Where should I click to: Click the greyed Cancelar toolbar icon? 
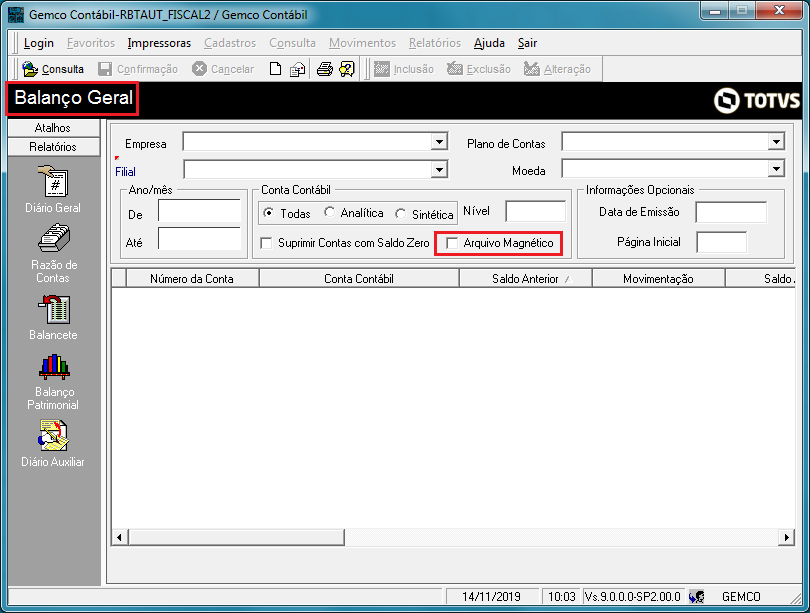pyautogui.click(x=199, y=69)
